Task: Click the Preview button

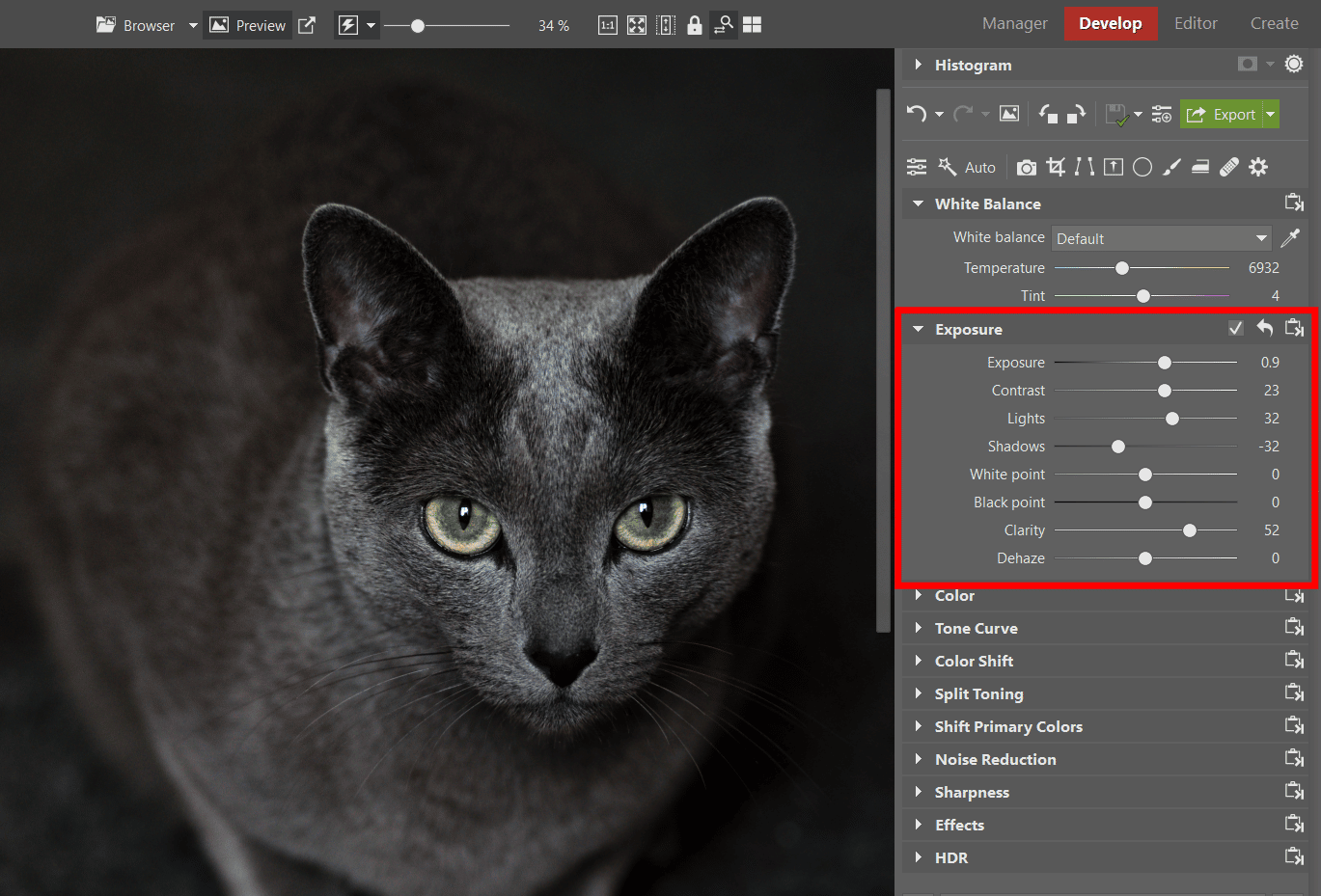Action: [x=248, y=25]
